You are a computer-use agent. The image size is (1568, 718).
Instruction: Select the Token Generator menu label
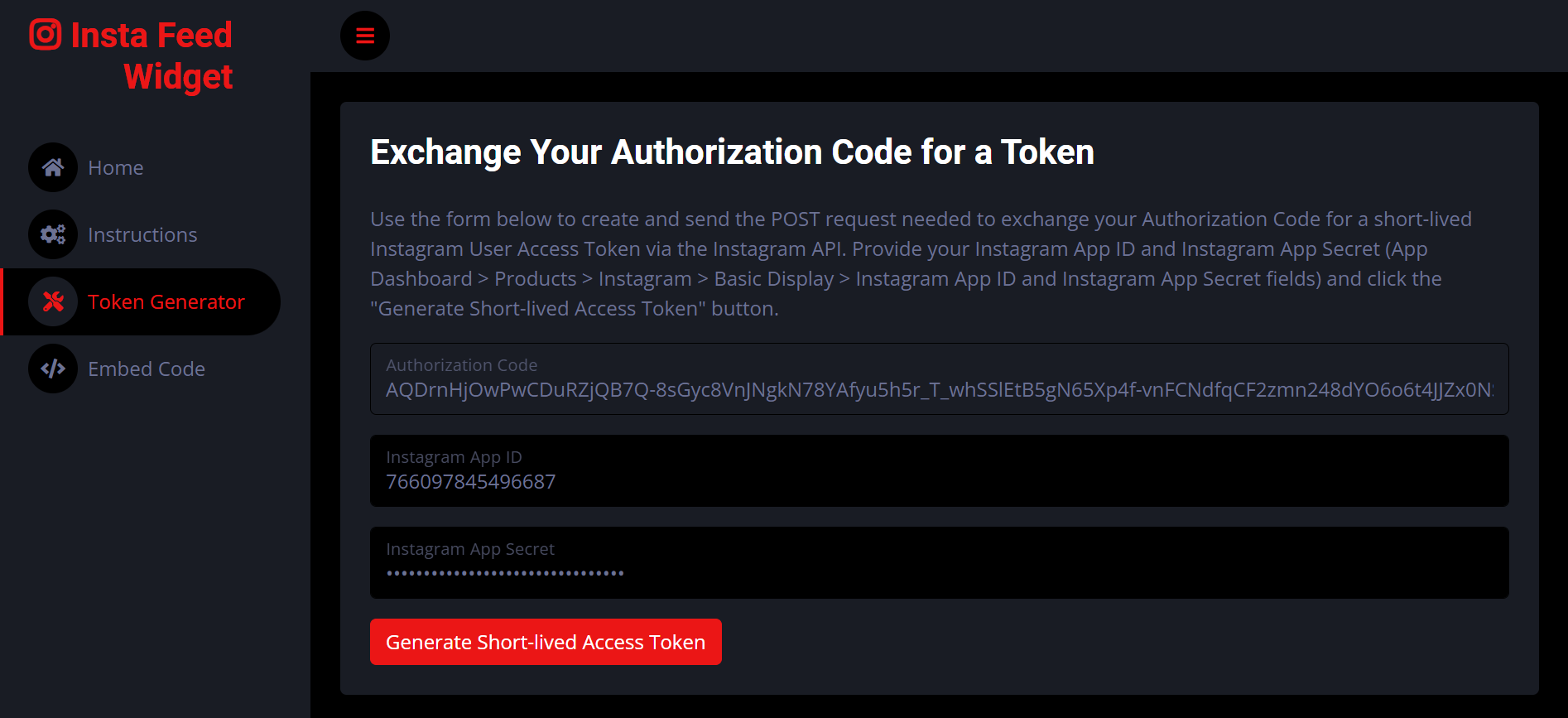[166, 302]
